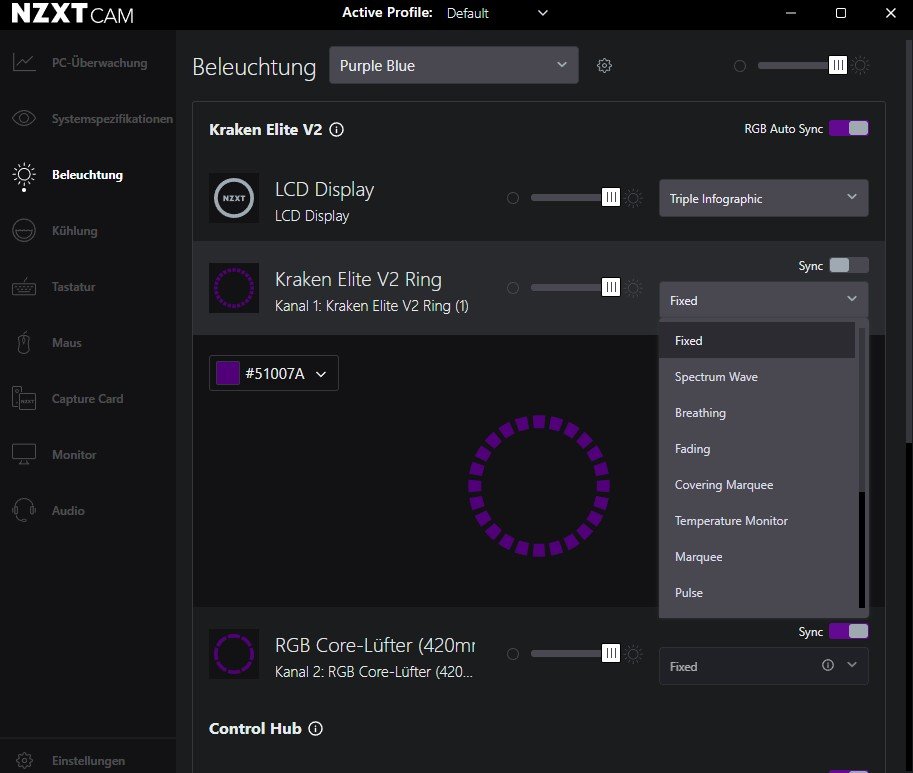The height and width of the screenshot is (773, 913).
Task: Click LCD Display brightness slider handle
Action: click(611, 197)
